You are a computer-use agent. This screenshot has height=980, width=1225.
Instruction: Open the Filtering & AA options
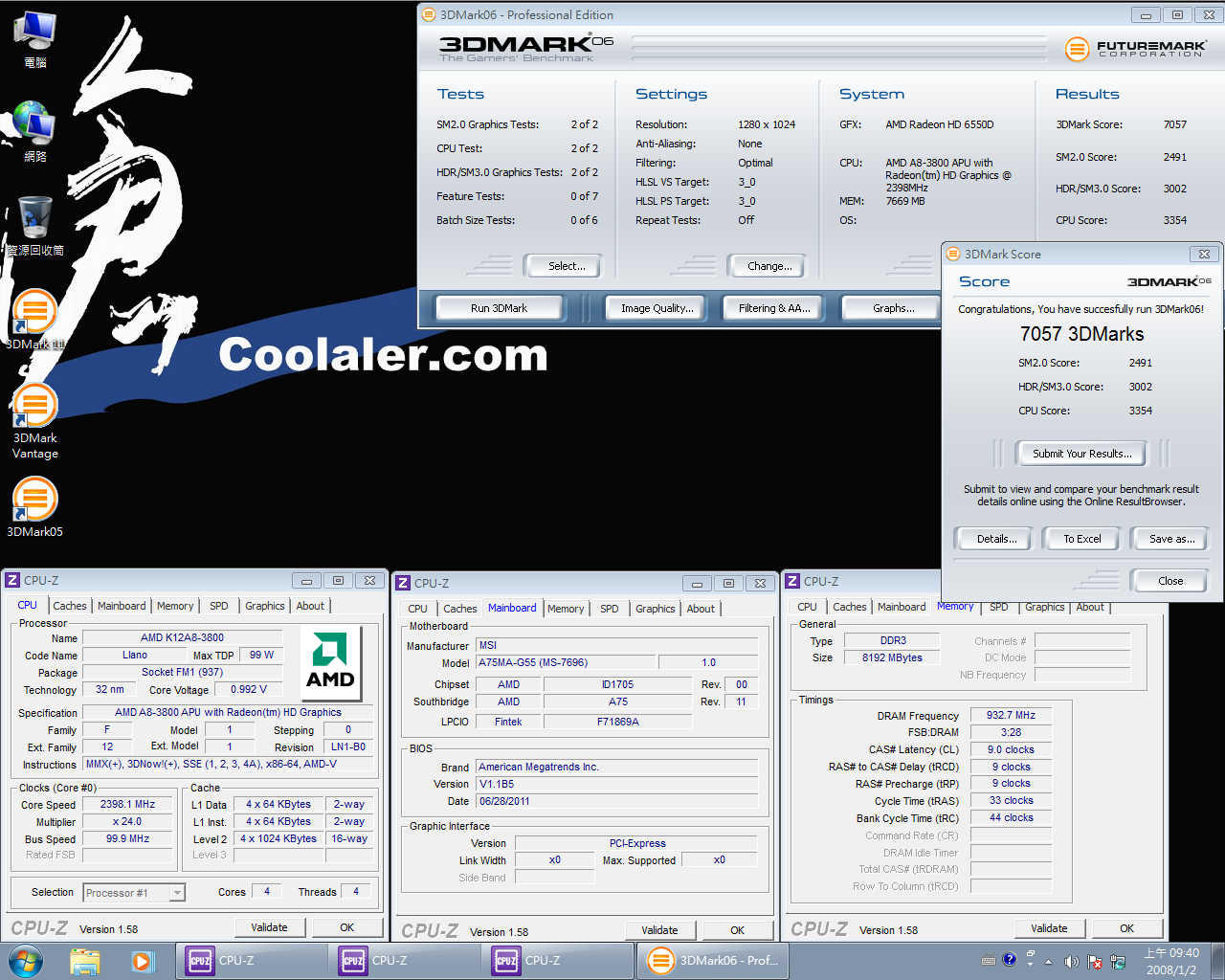[x=774, y=308]
